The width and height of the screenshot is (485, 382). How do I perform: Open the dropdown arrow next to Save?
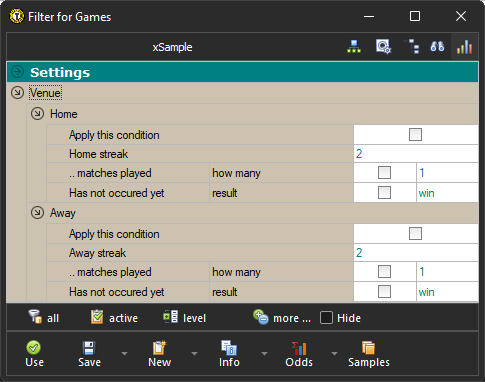click(x=124, y=353)
